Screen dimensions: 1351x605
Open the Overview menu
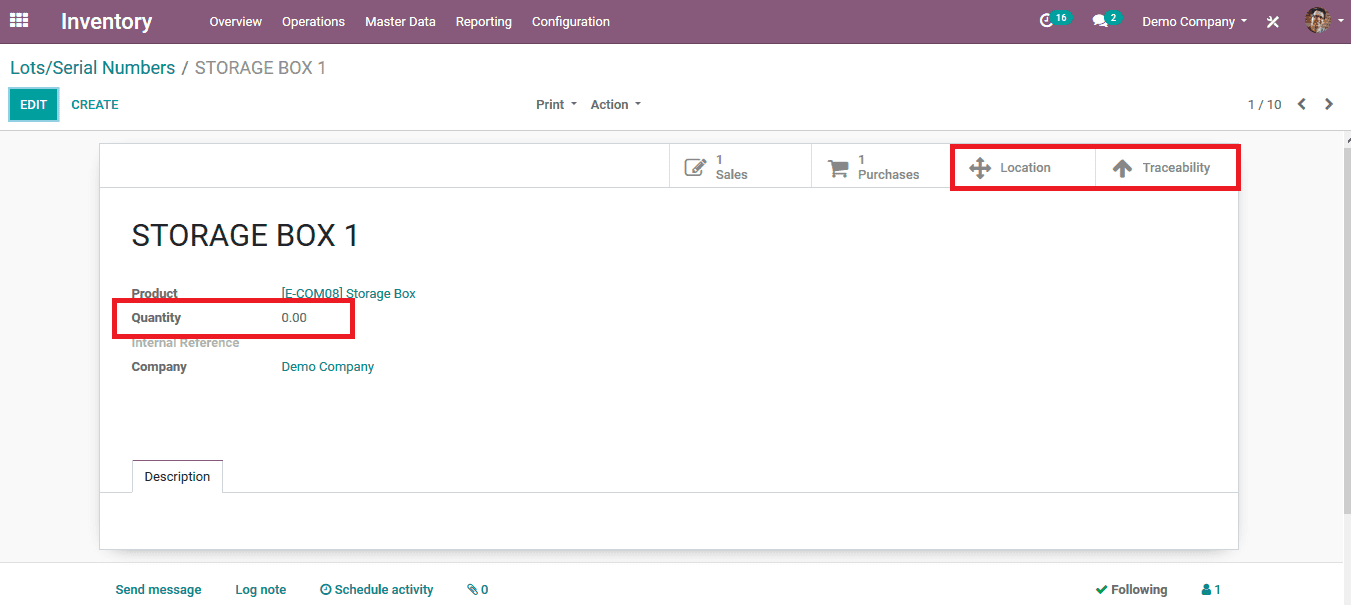point(236,21)
